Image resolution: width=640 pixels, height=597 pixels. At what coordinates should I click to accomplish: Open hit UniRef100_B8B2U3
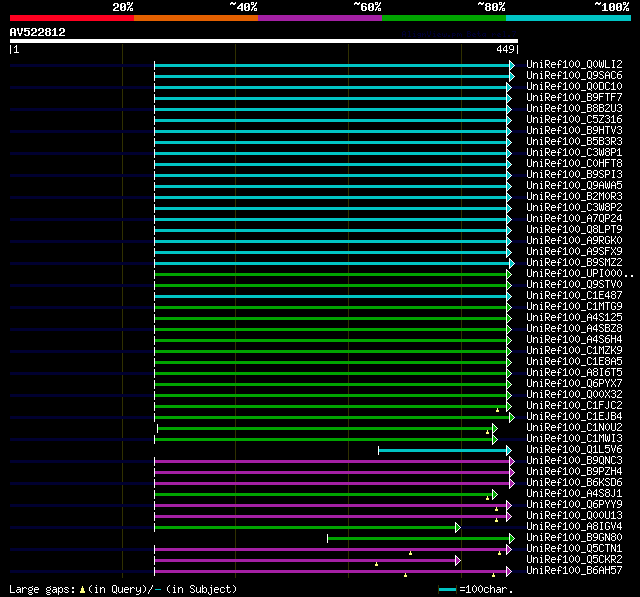[x=574, y=109]
